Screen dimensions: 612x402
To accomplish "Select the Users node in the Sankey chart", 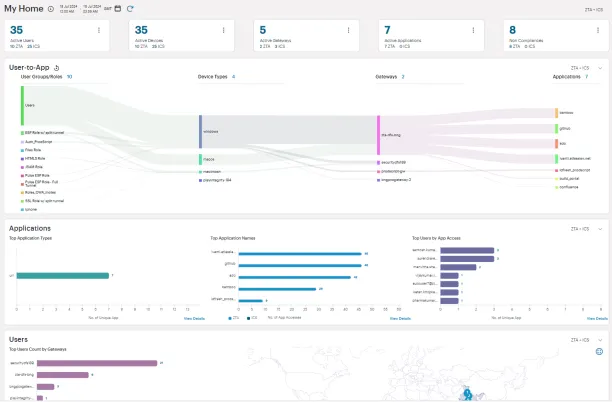I will 22,105.
